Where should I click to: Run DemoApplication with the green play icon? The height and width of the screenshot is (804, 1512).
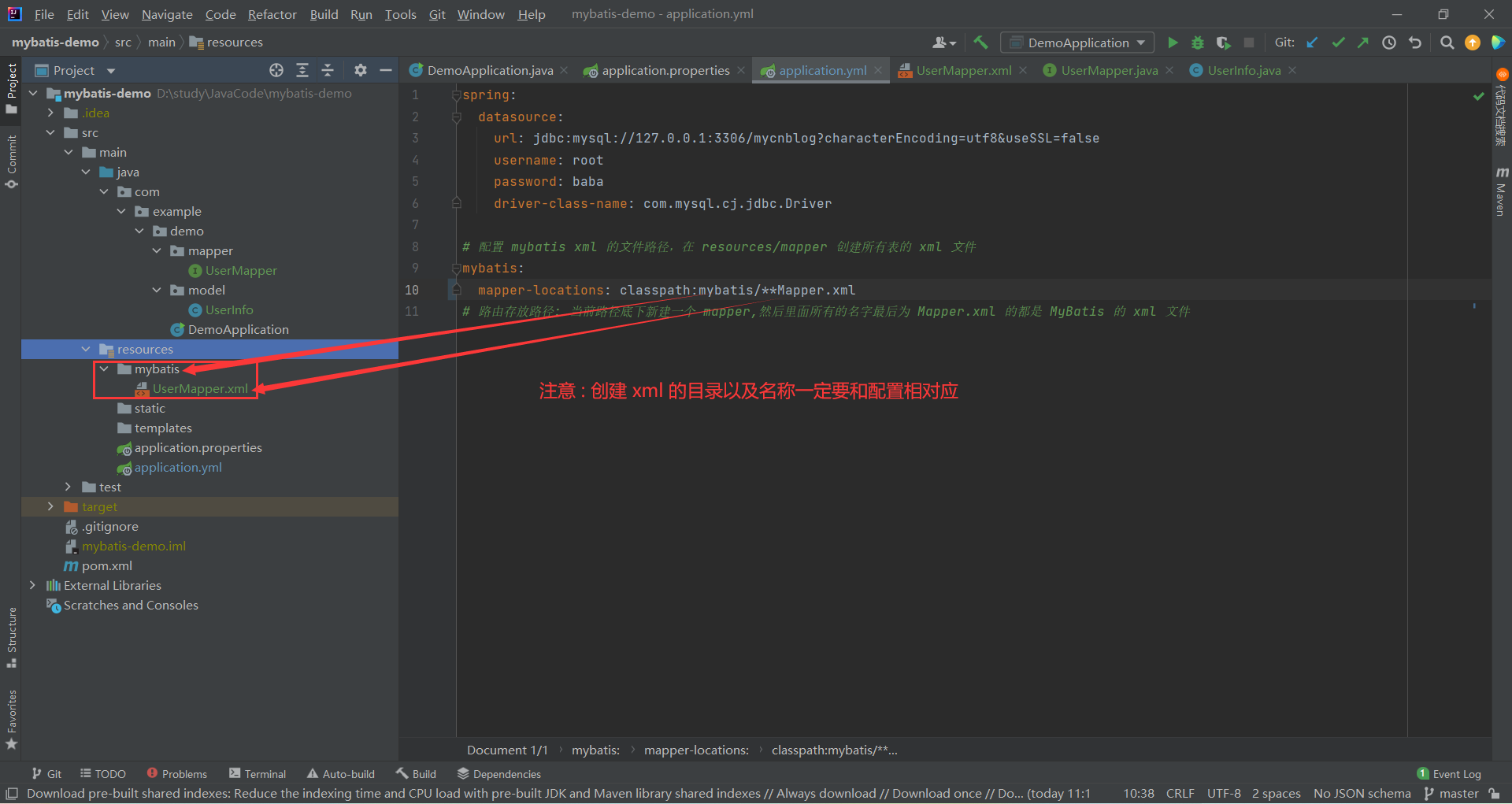(1173, 43)
